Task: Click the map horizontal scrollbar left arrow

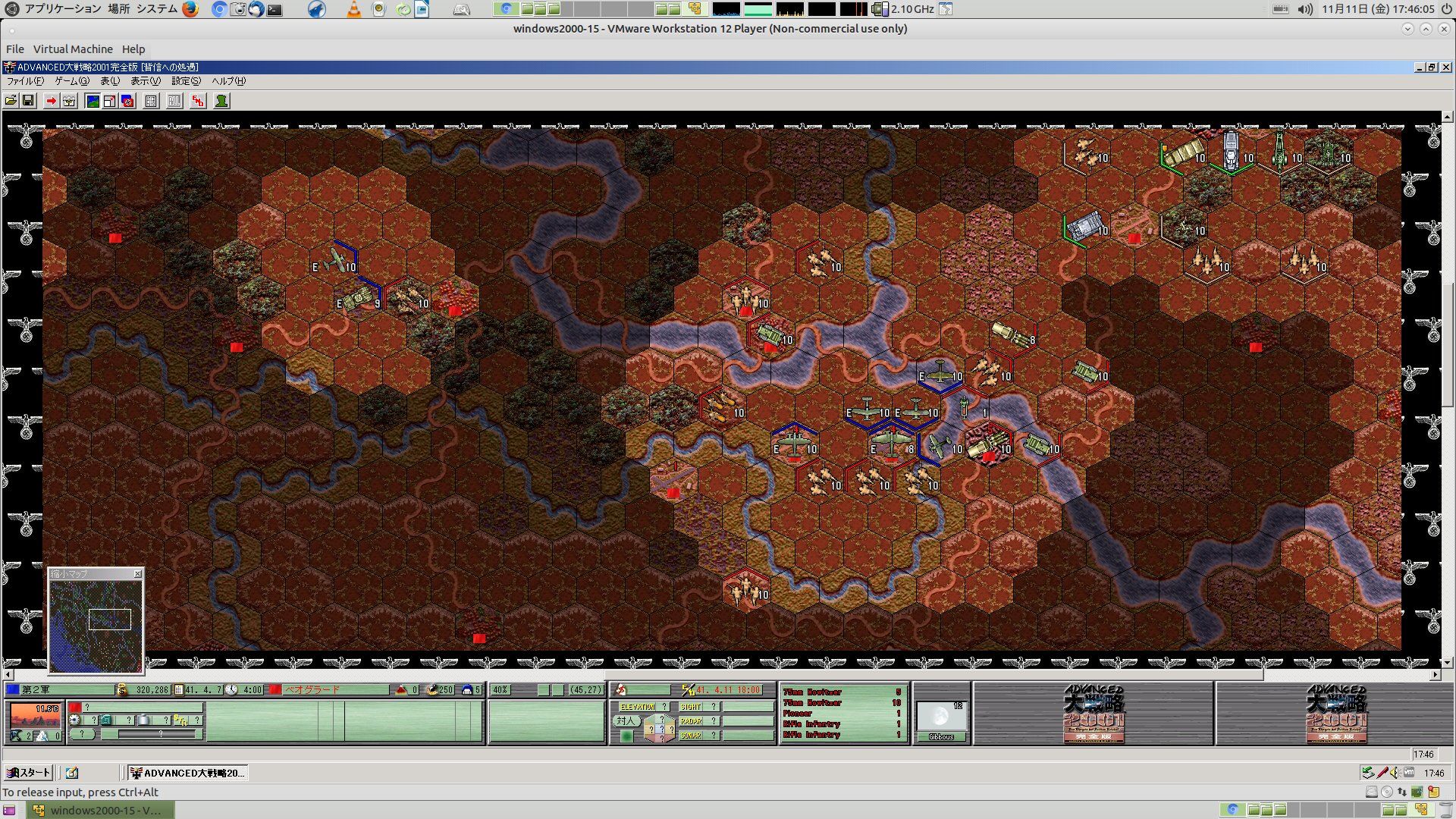Action: point(8,674)
